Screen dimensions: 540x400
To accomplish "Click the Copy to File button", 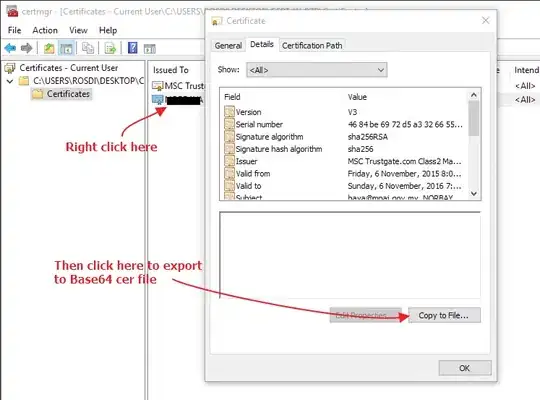I will (444, 315).
